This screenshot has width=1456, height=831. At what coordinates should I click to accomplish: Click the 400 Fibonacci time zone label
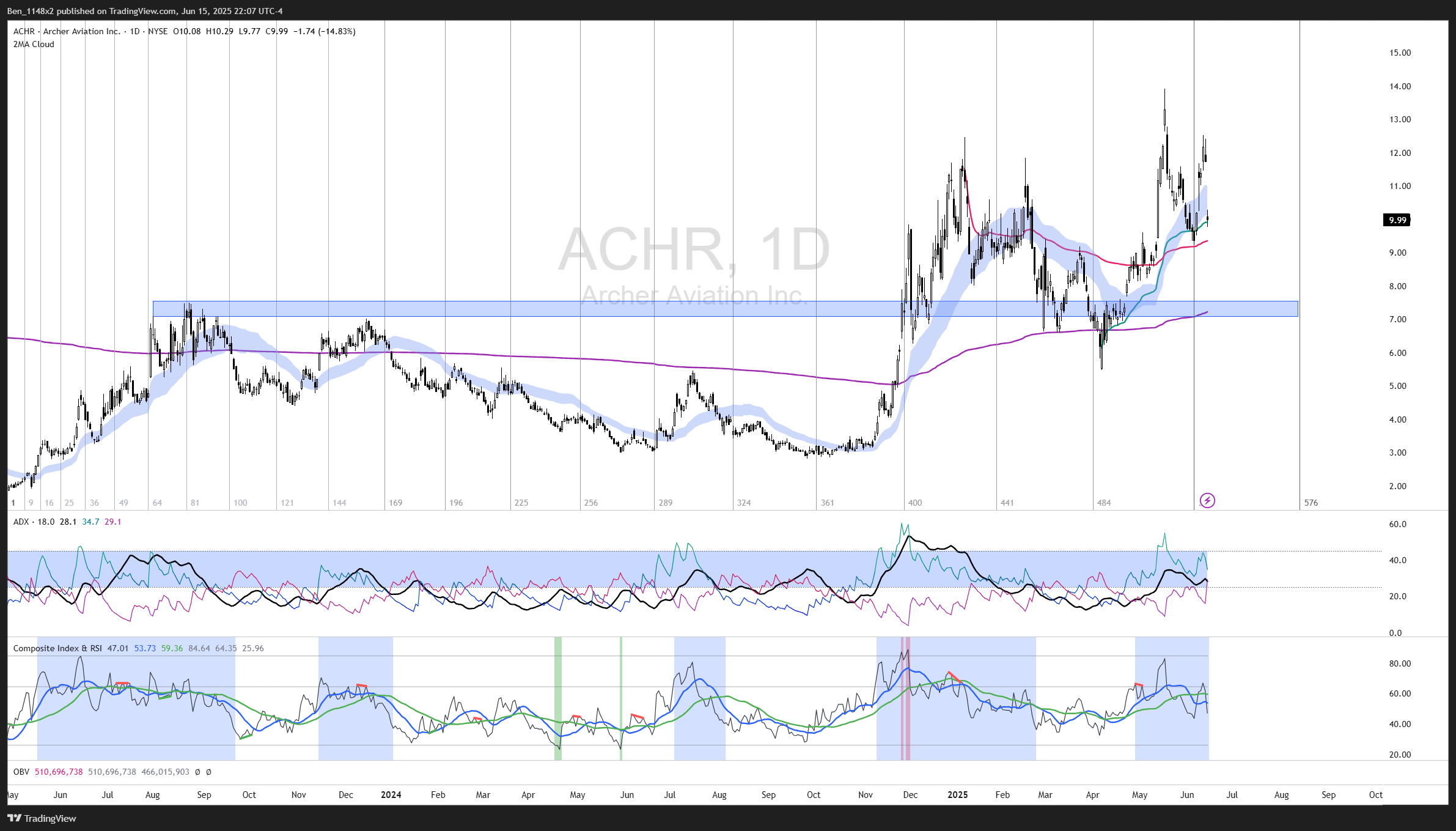pos(915,503)
